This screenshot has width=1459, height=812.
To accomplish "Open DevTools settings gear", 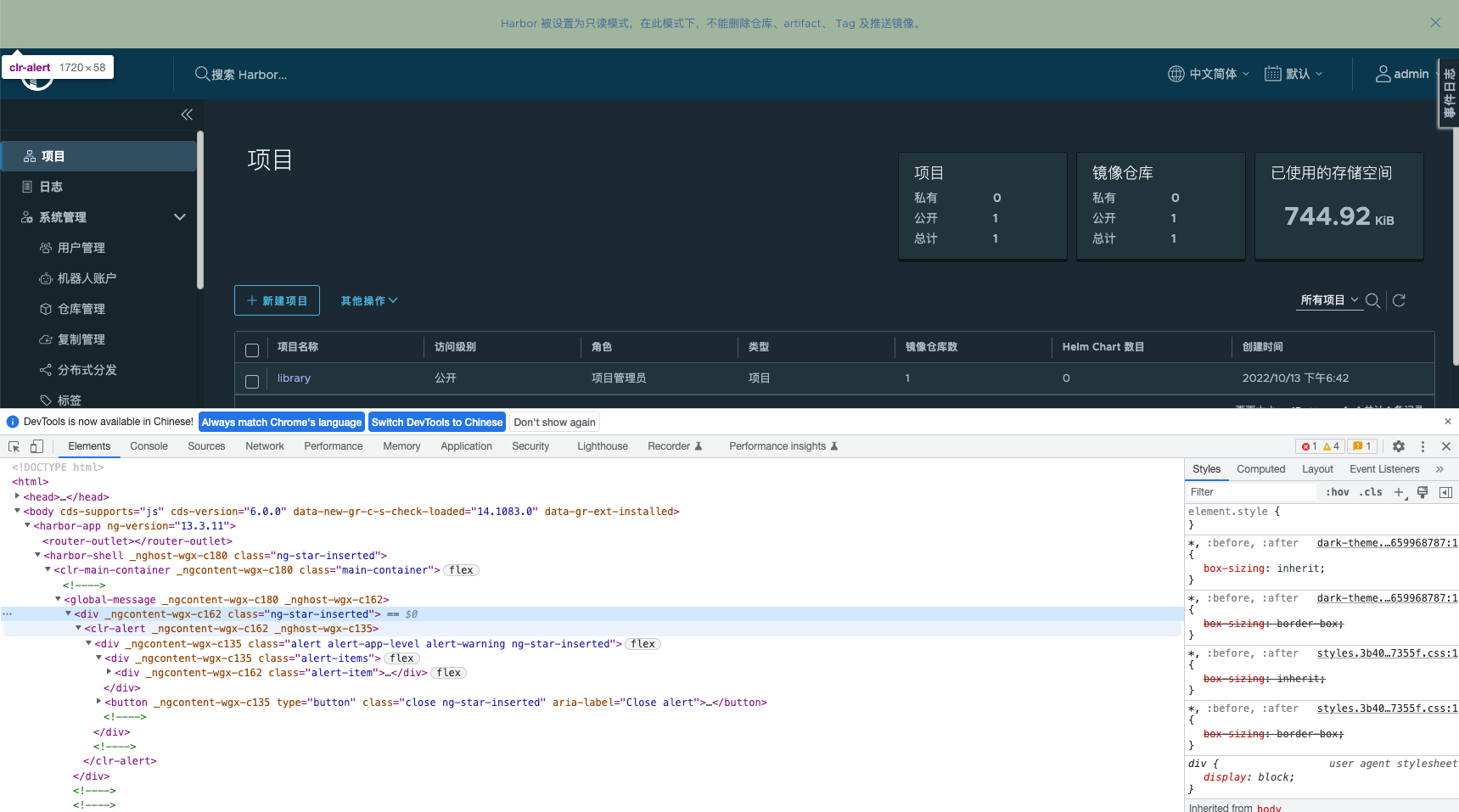I will 1399,446.
